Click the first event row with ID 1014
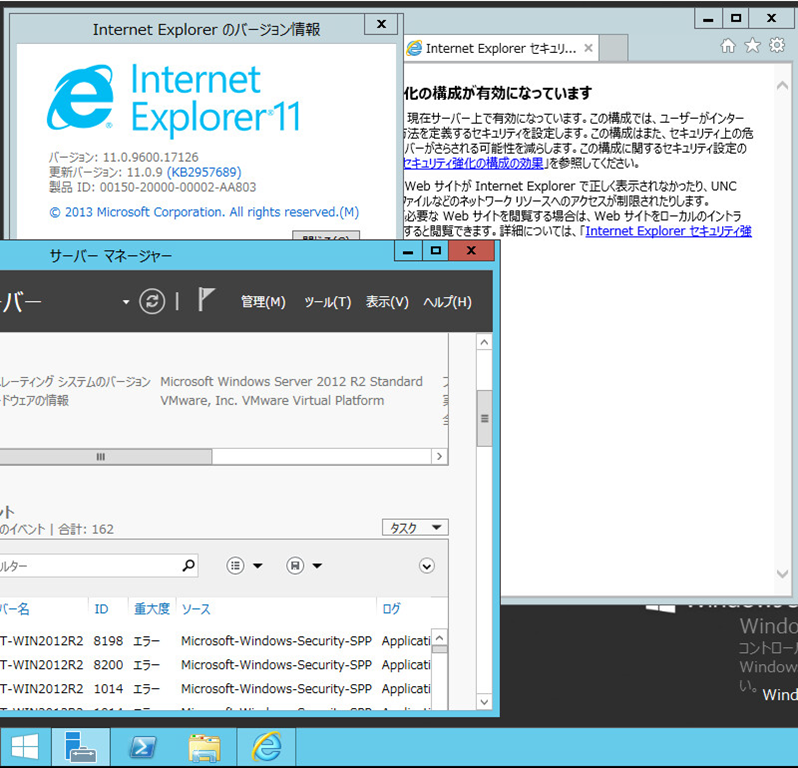Screen dimensions: 798x768 click(215, 689)
